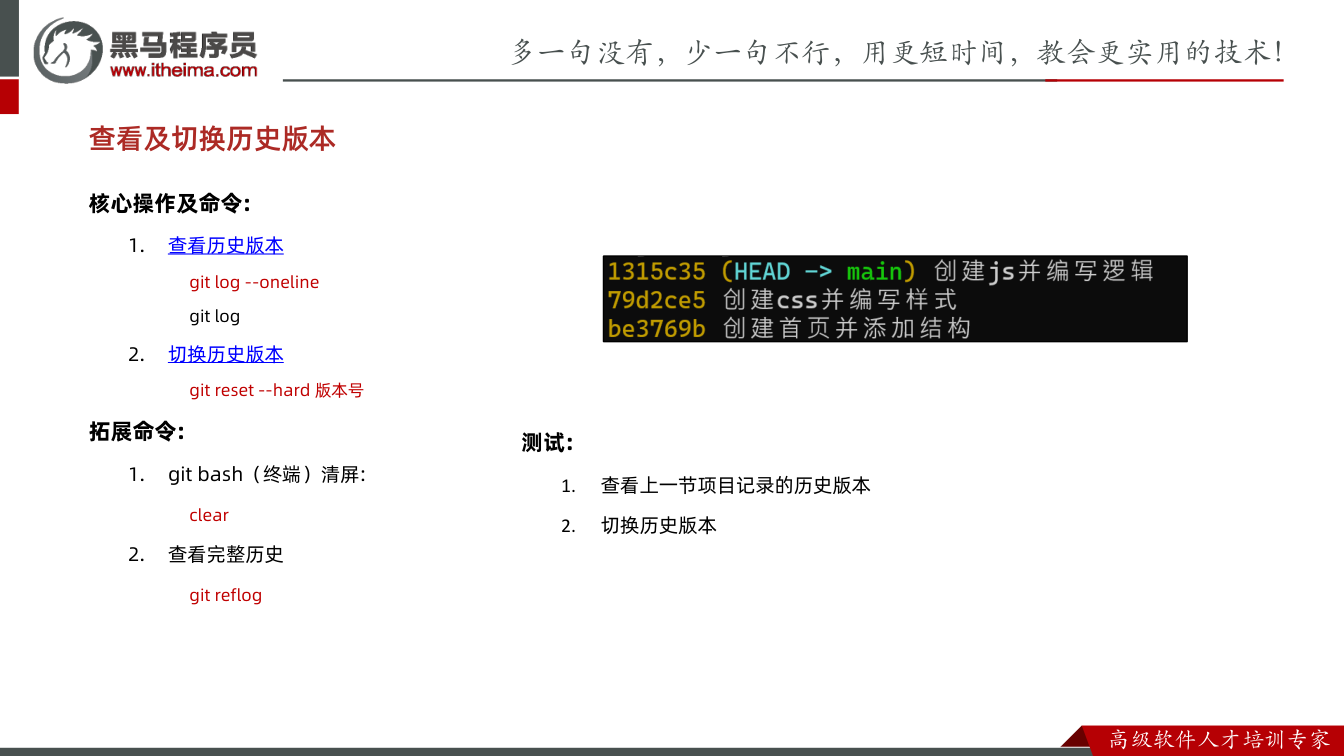
Task: Click the plain git log command
Action: tap(215, 316)
